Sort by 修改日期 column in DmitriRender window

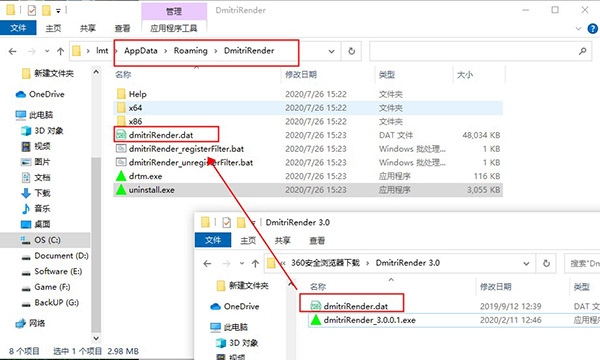(301, 75)
